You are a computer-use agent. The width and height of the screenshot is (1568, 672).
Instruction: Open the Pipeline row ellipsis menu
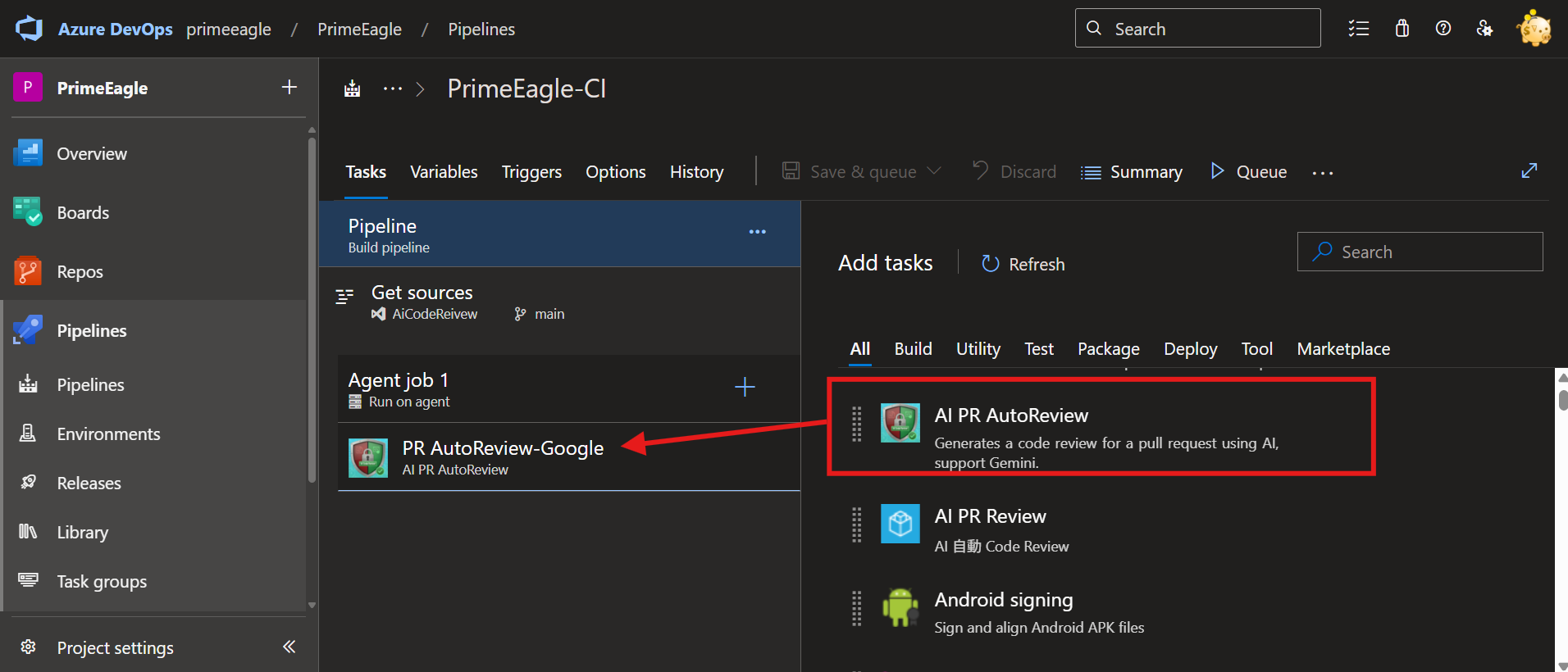pyautogui.click(x=758, y=232)
